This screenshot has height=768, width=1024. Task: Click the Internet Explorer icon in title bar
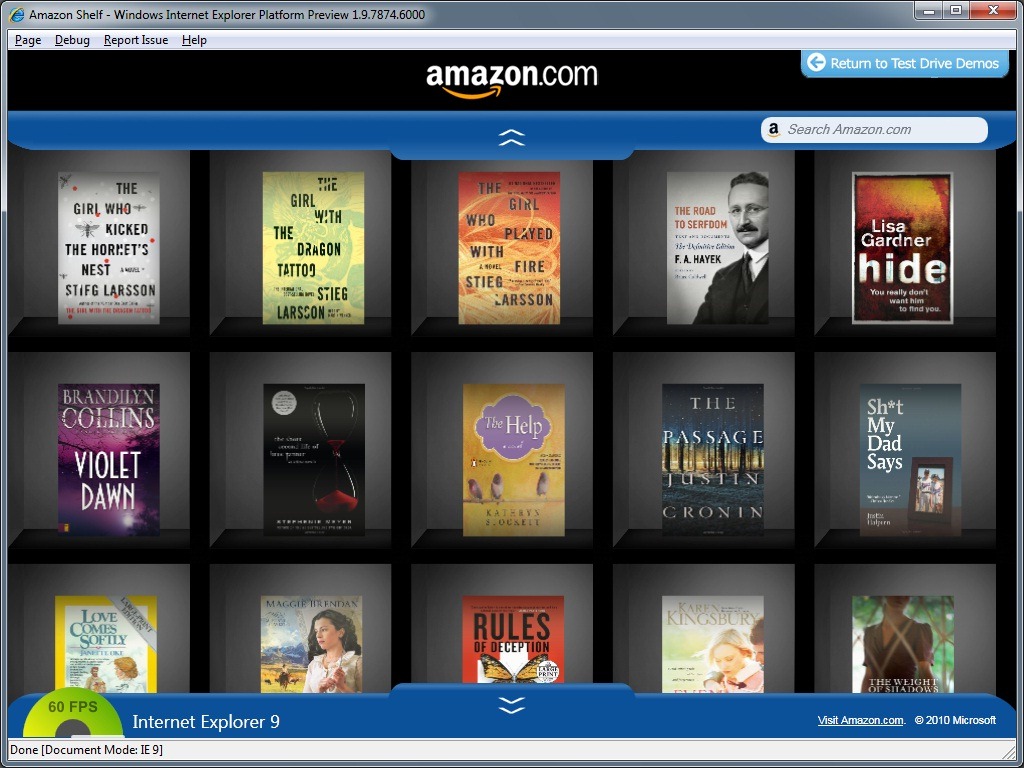click(x=17, y=14)
